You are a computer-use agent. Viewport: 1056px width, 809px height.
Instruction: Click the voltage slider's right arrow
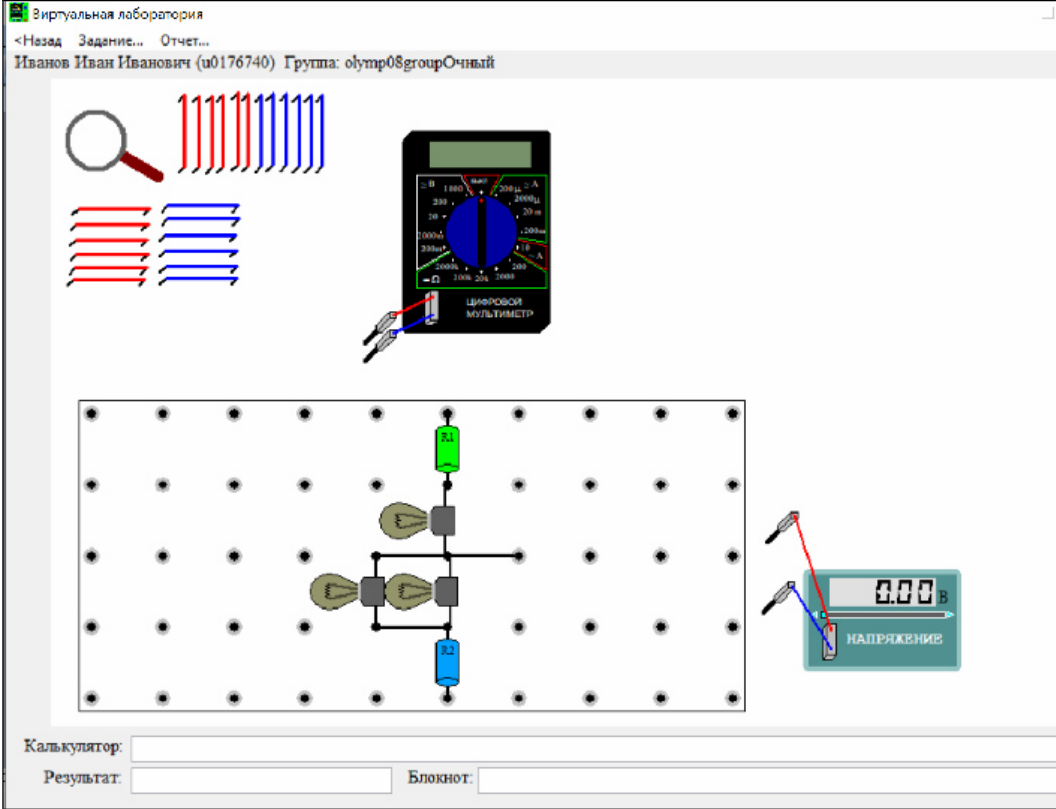pos(950,615)
